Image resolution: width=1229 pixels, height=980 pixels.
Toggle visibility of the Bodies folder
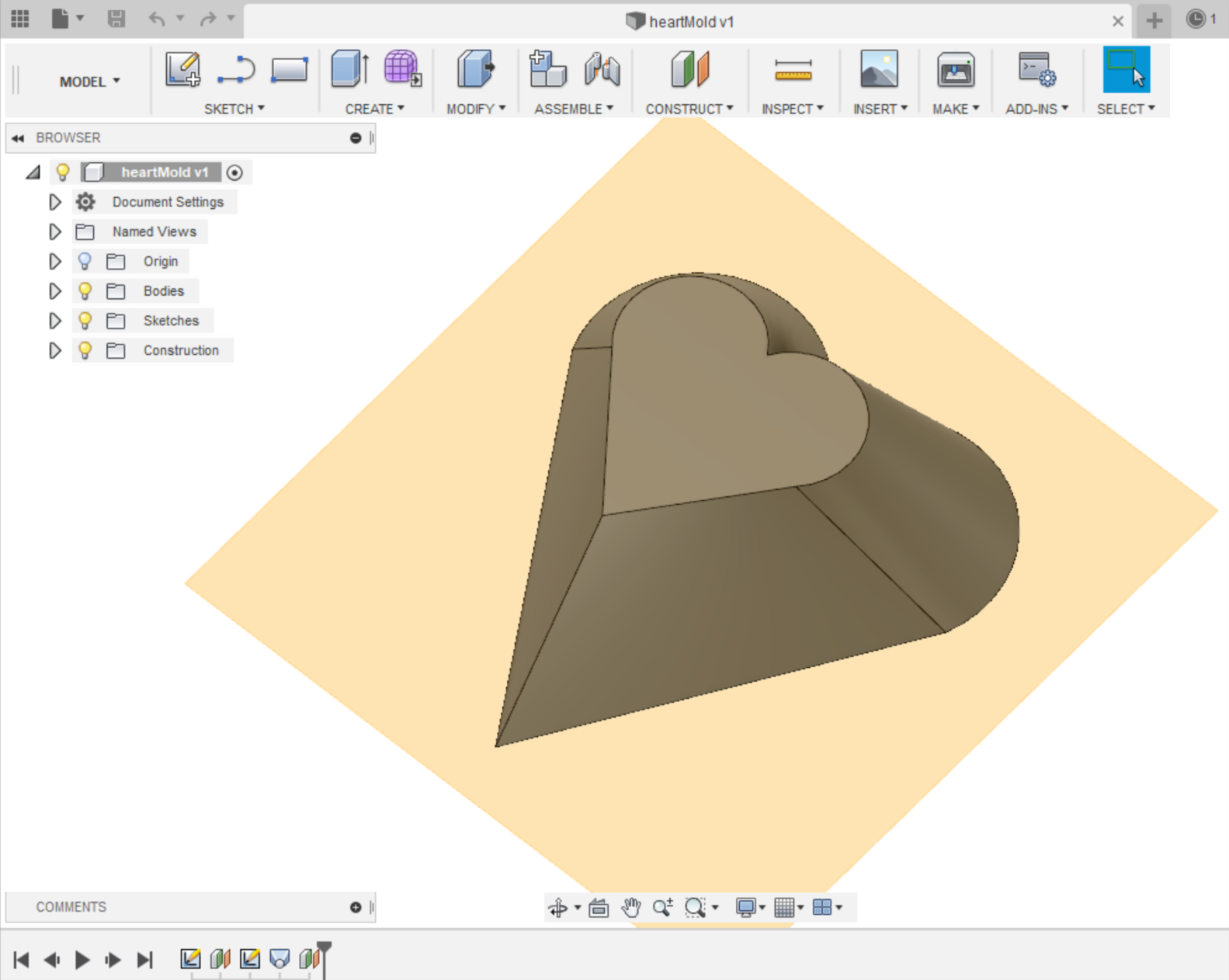pos(85,291)
